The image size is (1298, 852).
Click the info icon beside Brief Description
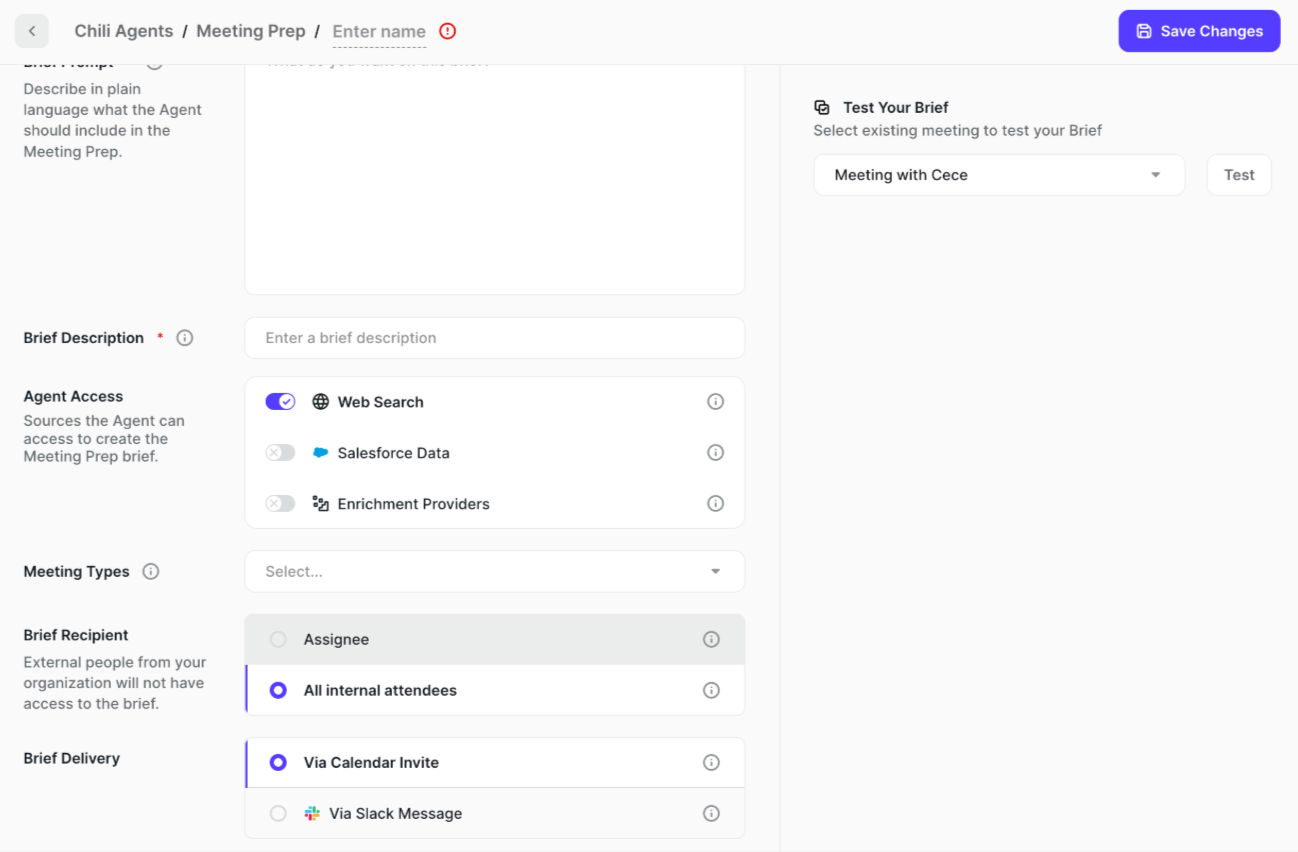(x=185, y=338)
